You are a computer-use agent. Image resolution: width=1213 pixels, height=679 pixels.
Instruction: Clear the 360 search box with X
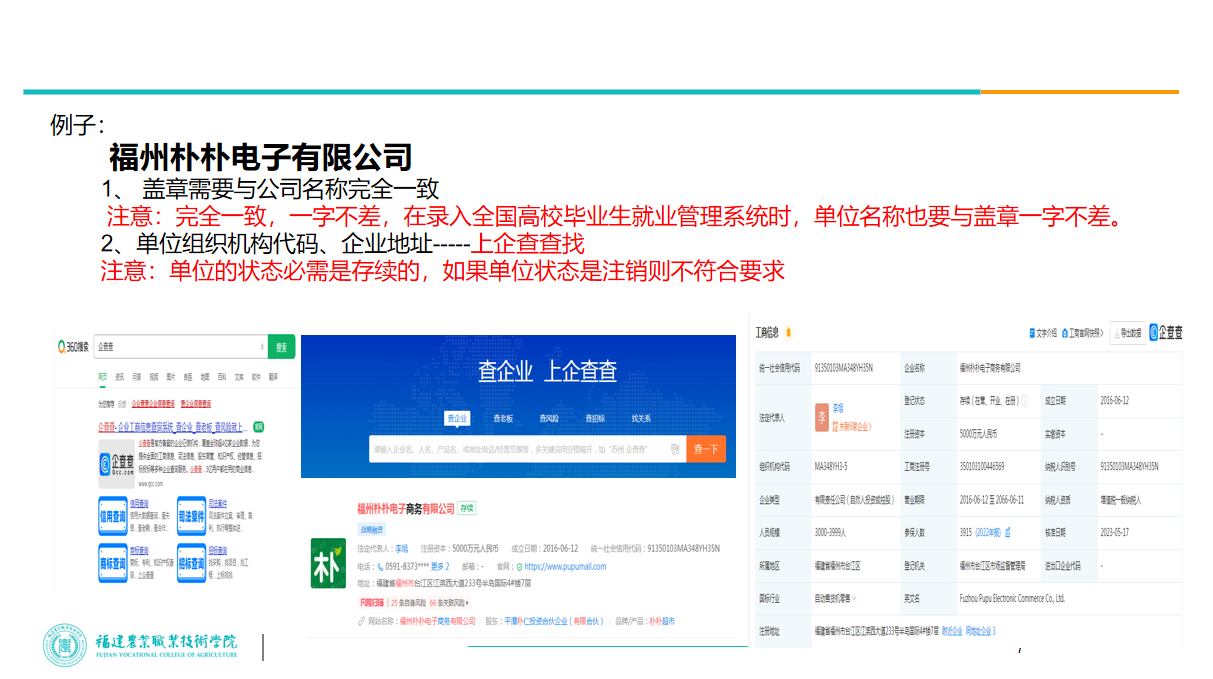(x=262, y=347)
